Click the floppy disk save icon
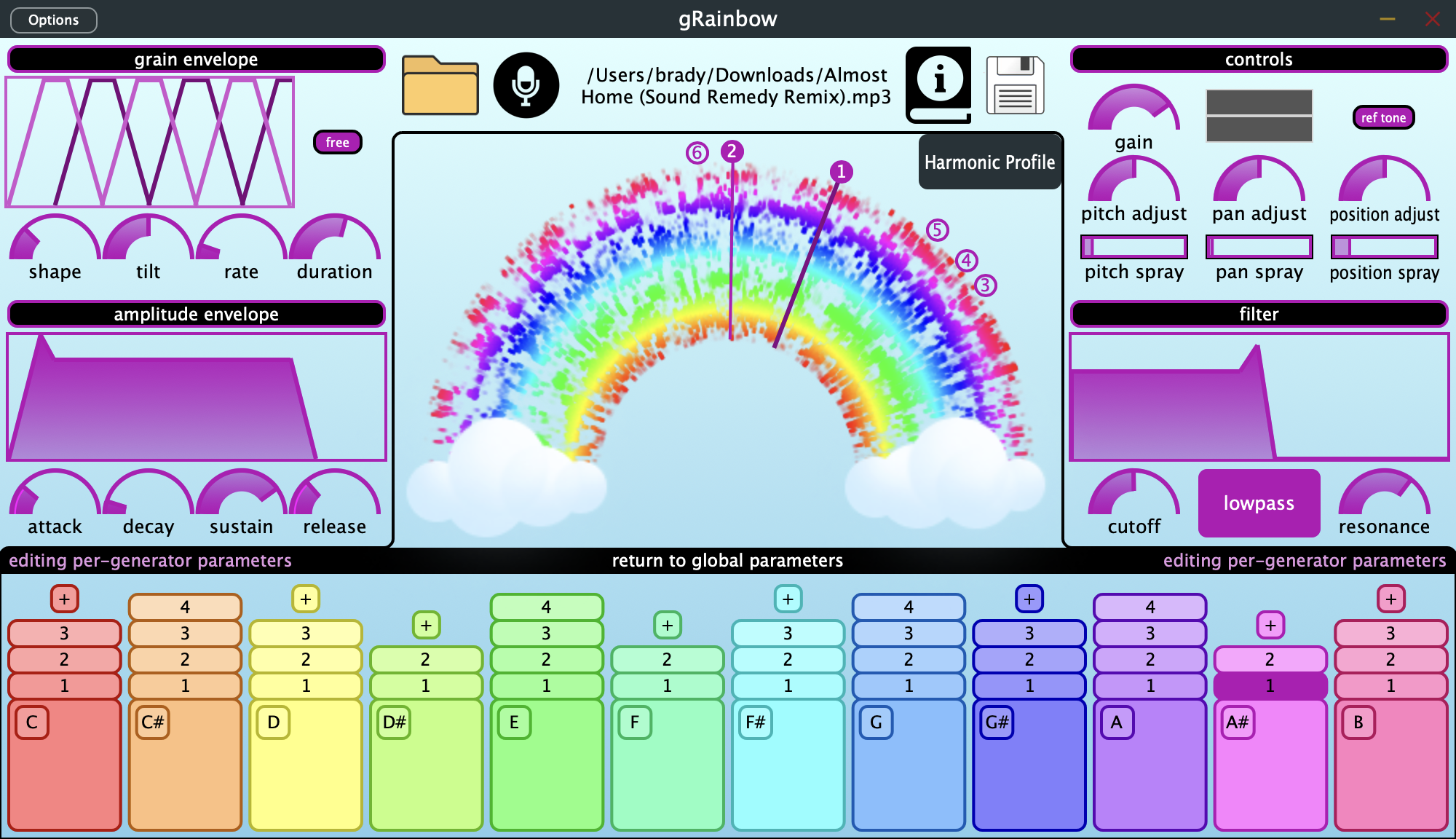The width and height of the screenshot is (1456, 839). point(1015,85)
